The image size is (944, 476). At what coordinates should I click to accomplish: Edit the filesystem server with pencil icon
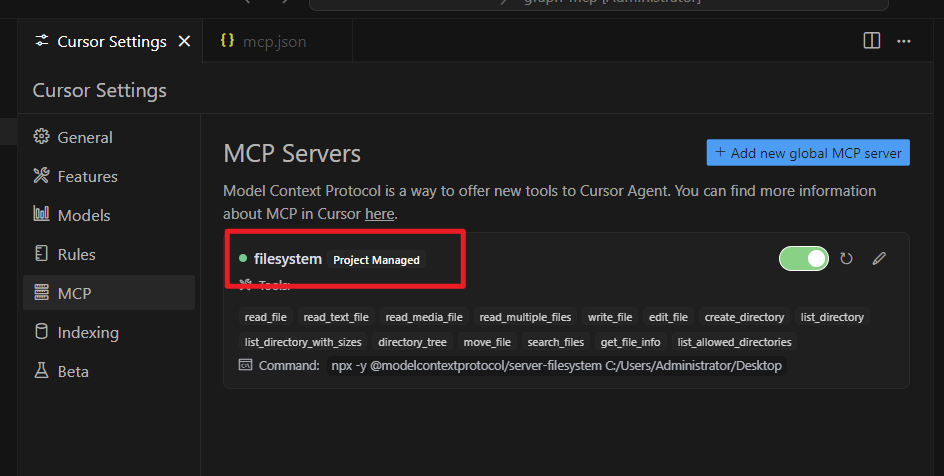pos(879,259)
